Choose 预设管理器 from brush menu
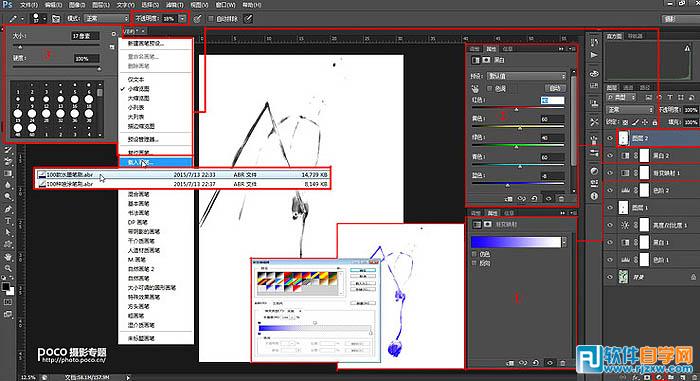The image size is (700, 381). (143, 139)
